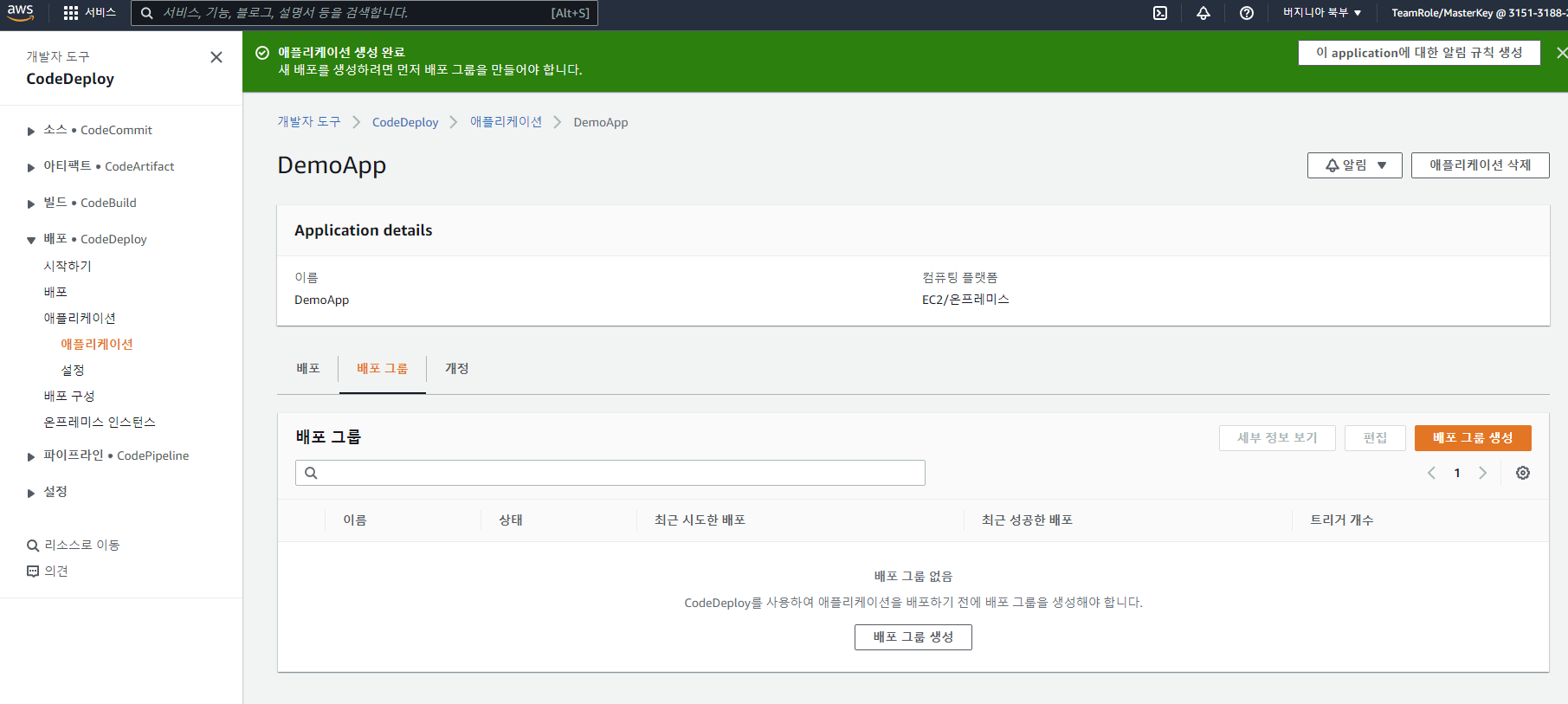The width and height of the screenshot is (1568, 704).
Task: Click the top search bar magnifier icon
Action: (147, 13)
